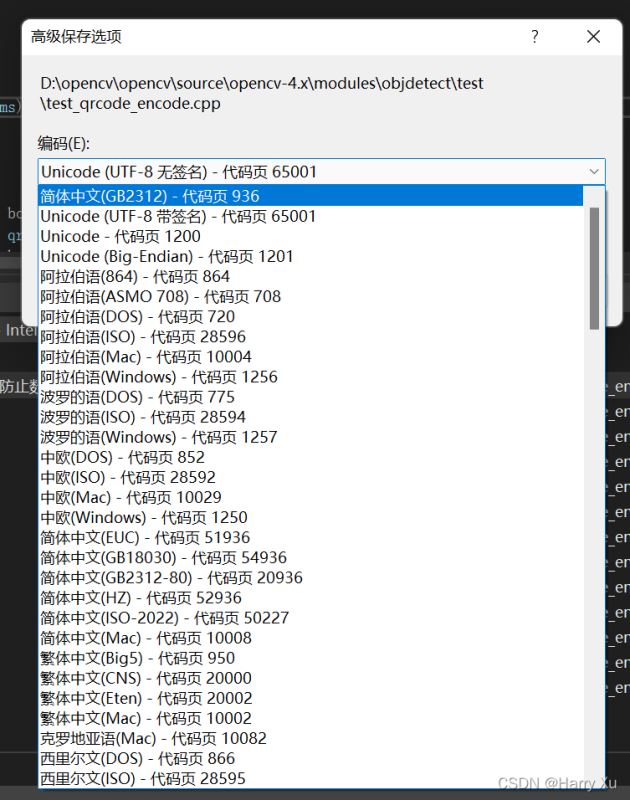This screenshot has width=630, height=800.
Task: Pick 西里尔文(ISO) - 代码页 28595
Action: pos(143,778)
